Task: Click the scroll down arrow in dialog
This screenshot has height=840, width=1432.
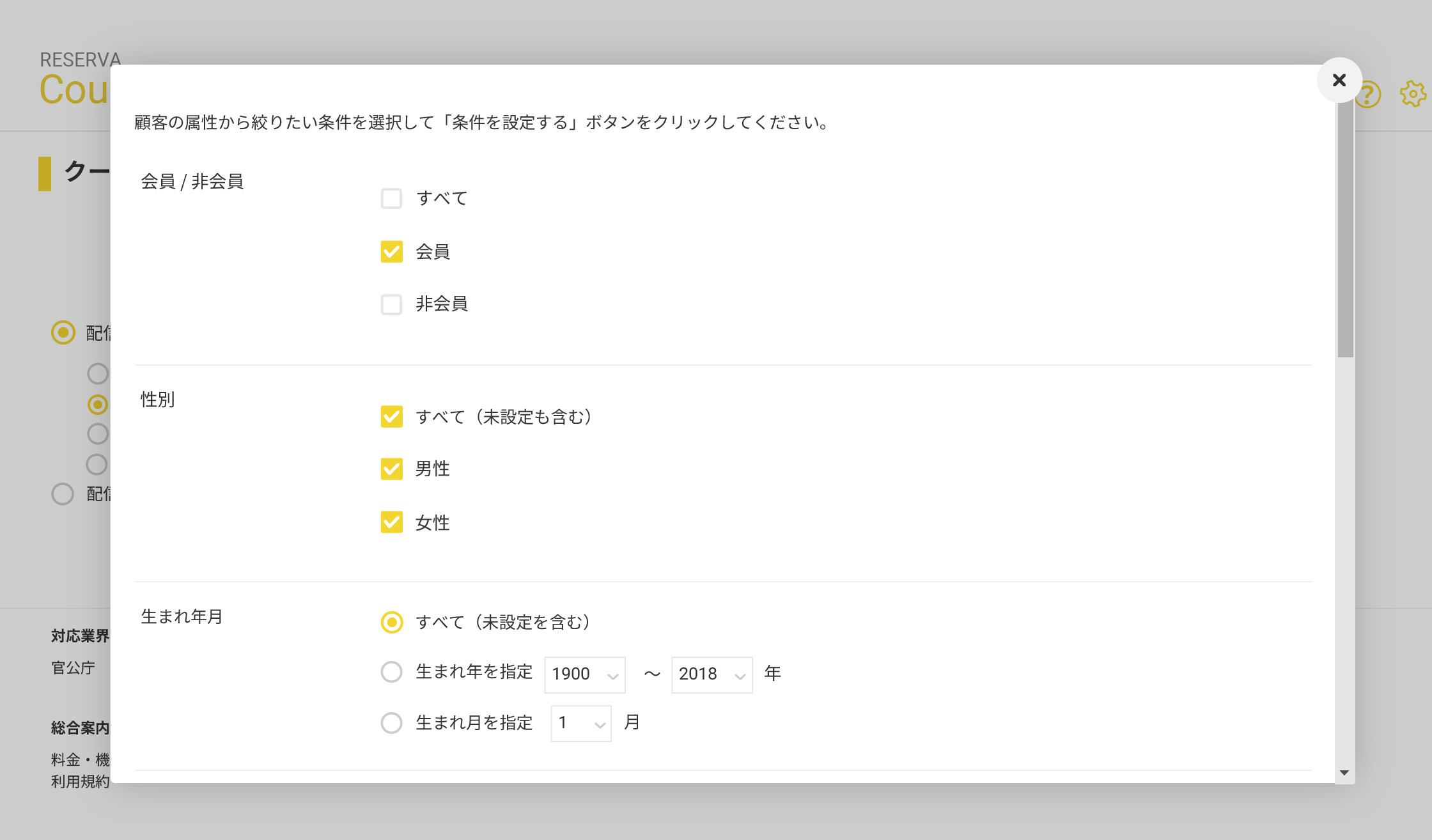Action: 1344,773
